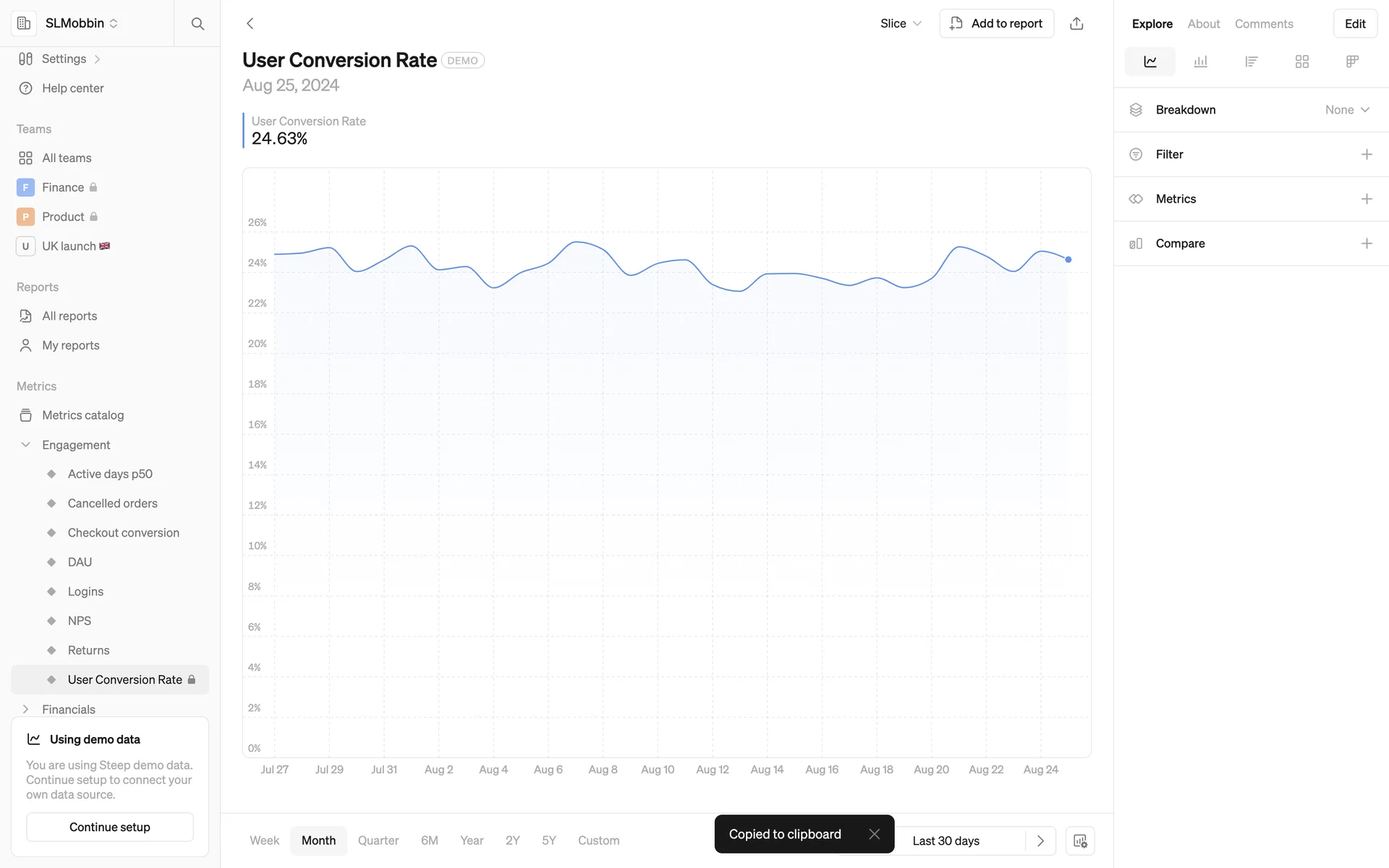Open the Breakdown None dropdown
Image resolution: width=1389 pixels, height=868 pixels.
(x=1346, y=110)
